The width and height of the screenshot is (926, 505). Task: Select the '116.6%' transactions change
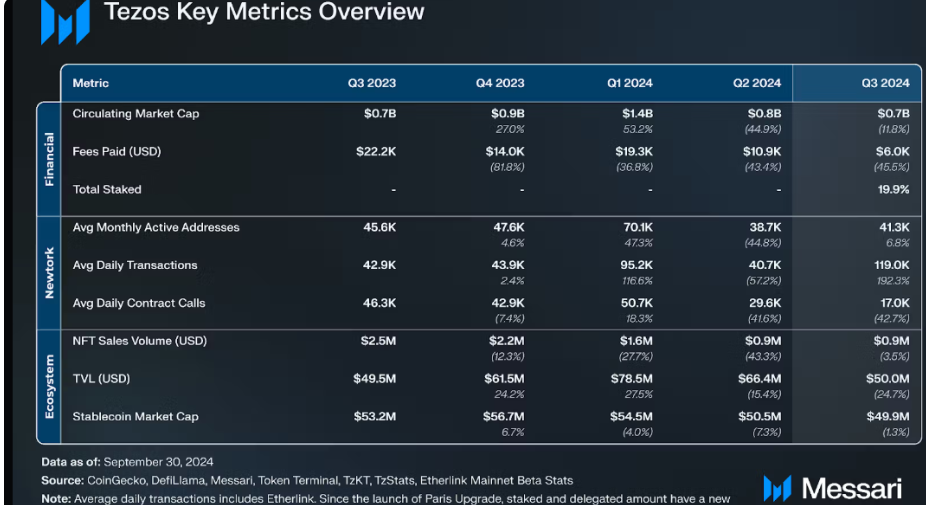pos(638,281)
